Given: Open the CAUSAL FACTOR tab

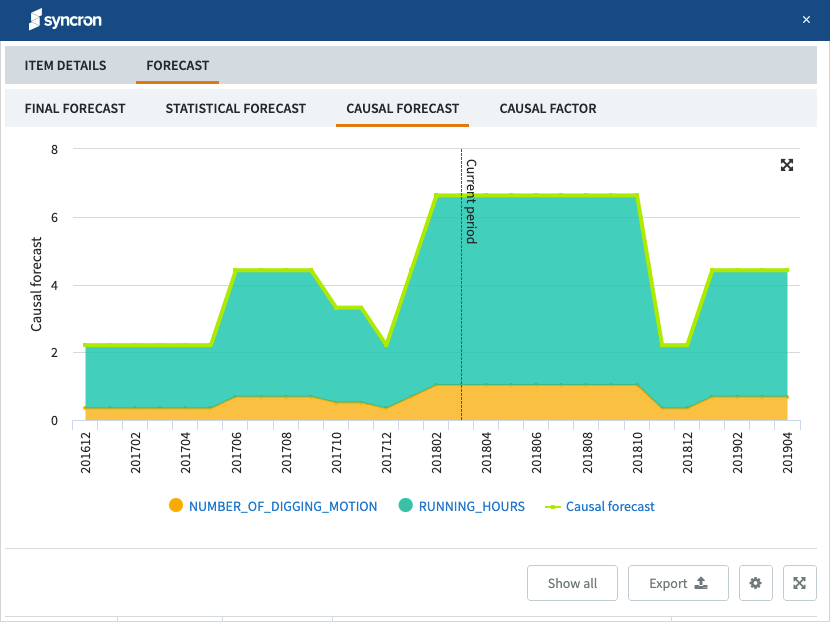Looking at the screenshot, I should coord(548,108).
